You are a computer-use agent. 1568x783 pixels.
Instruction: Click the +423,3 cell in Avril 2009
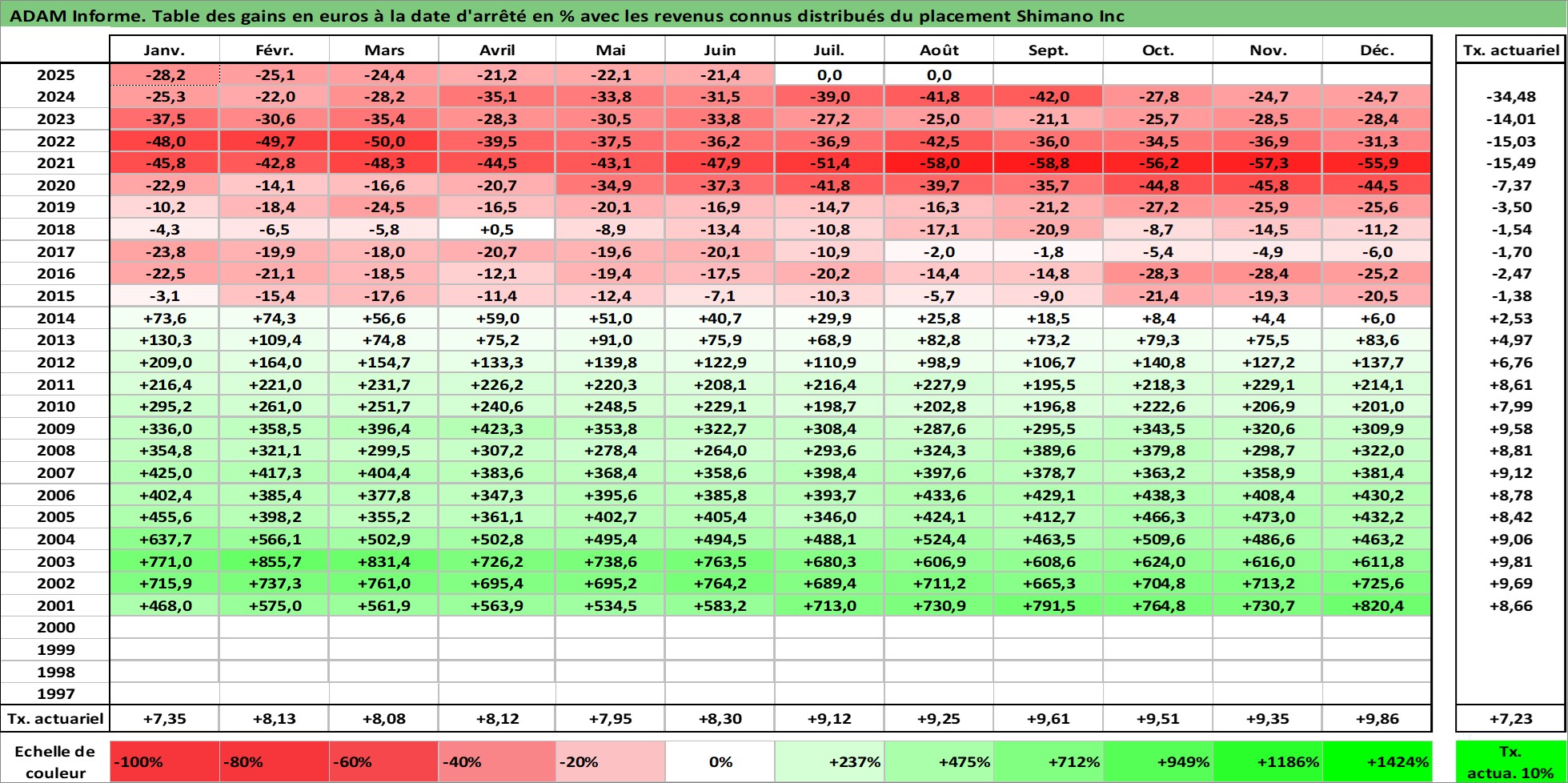(x=497, y=428)
